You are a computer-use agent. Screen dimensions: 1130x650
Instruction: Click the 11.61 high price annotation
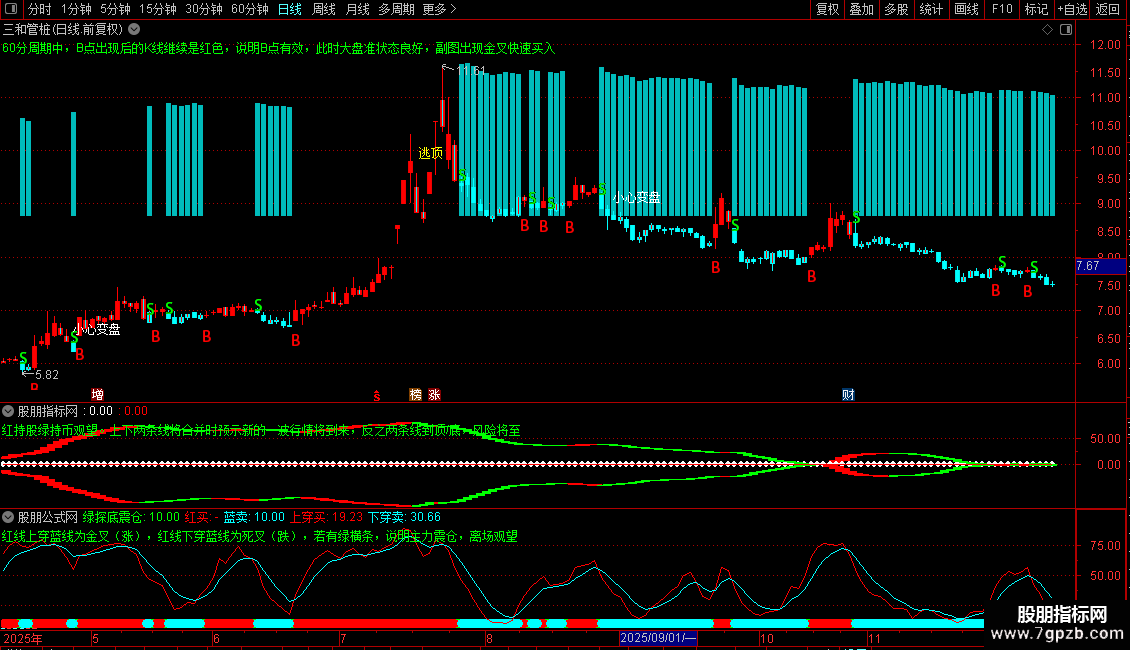pos(471,71)
